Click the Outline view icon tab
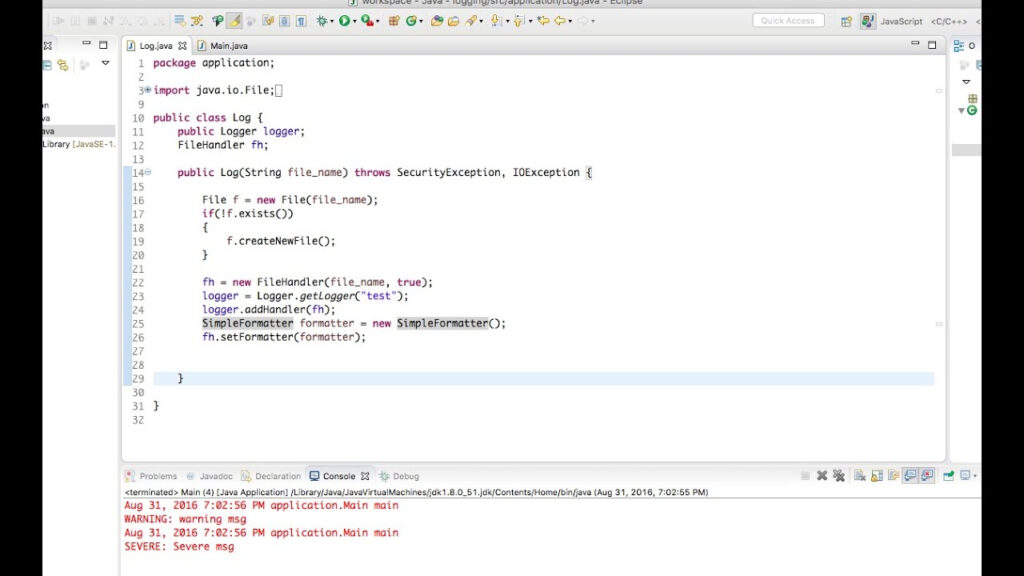This screenshot has width=1024, height=576. pos(959,46)
